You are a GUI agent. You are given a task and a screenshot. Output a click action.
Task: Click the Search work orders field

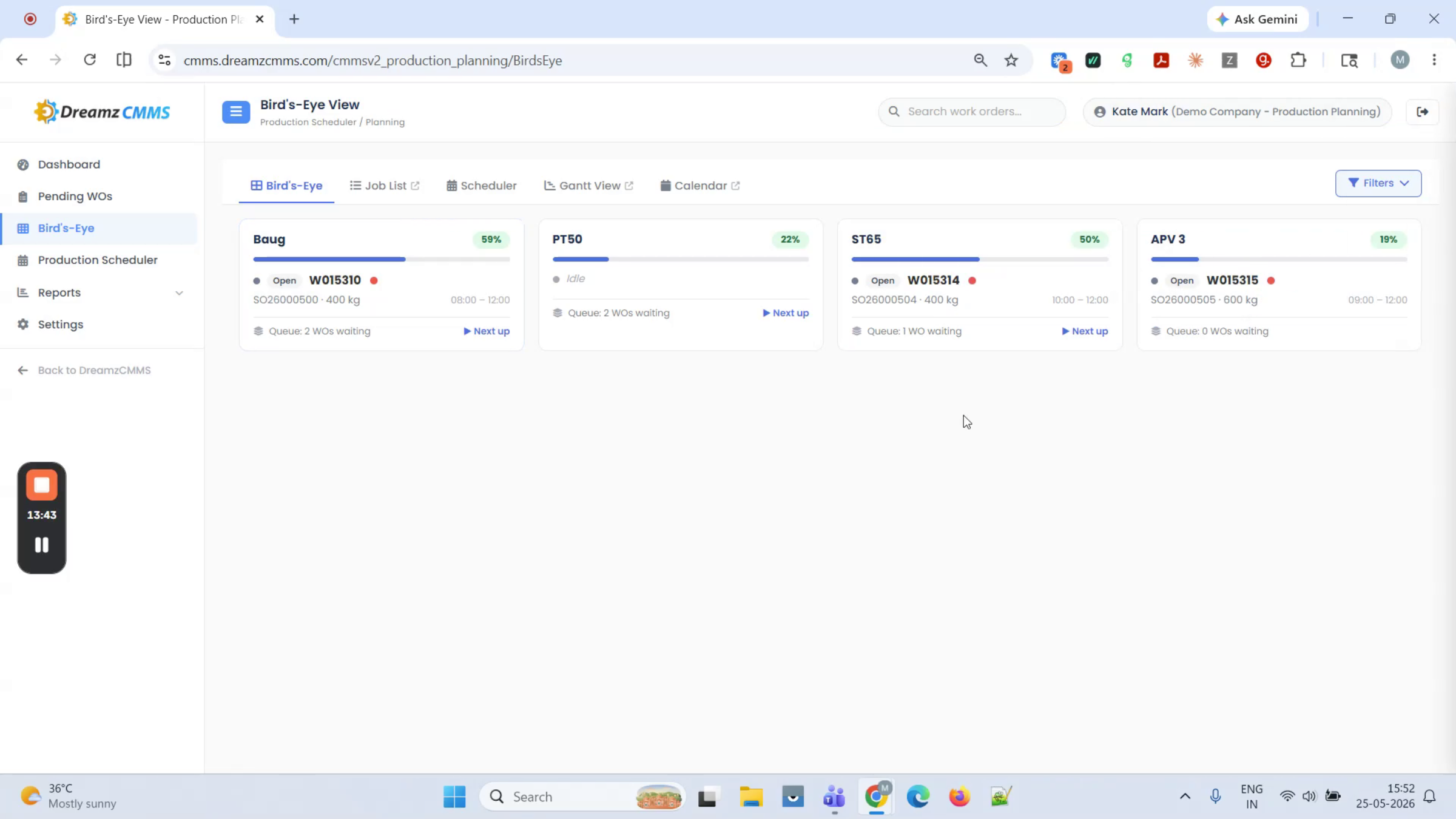(x=971, y=112)
